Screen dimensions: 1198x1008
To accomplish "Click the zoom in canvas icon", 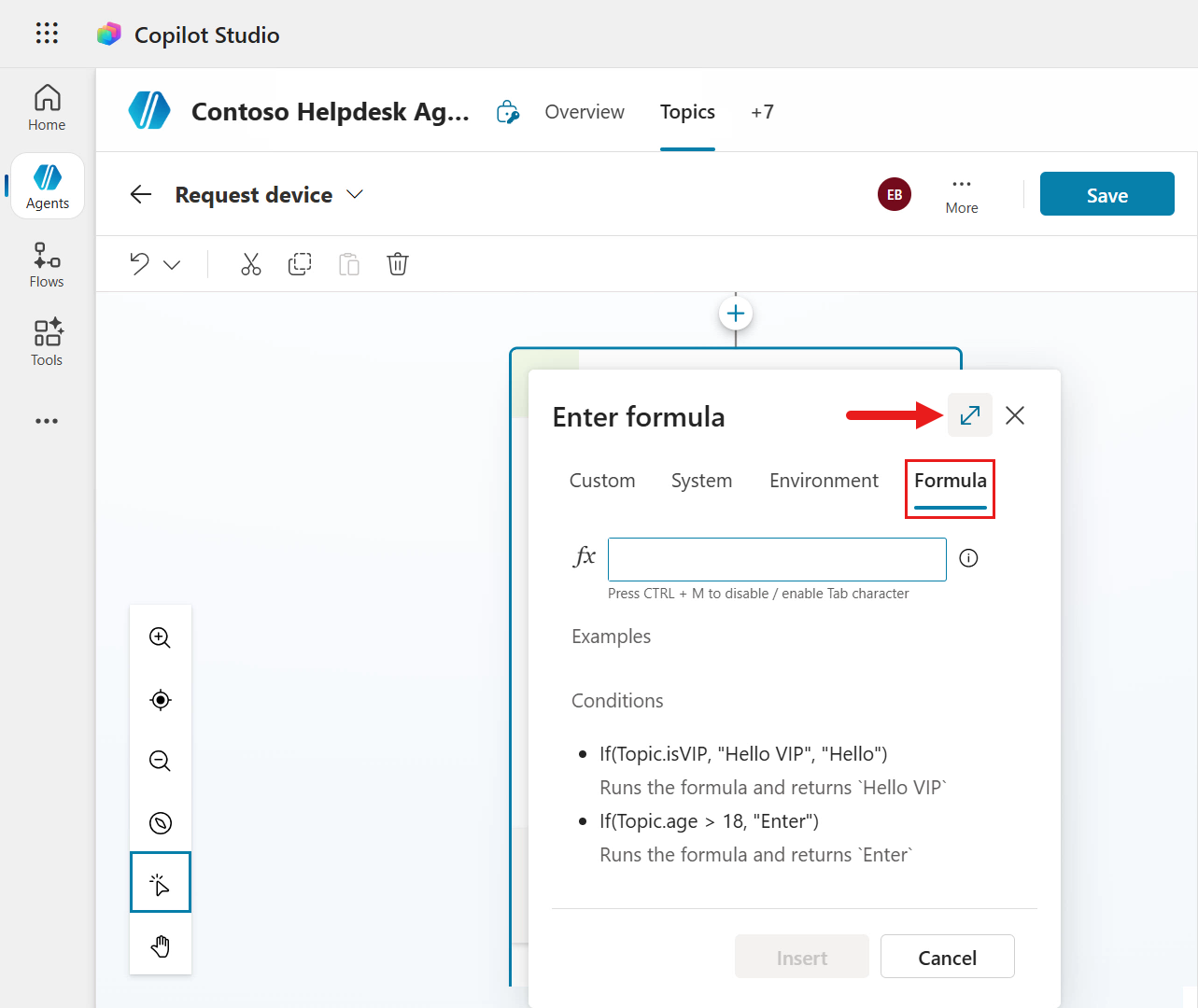I will pyautogui.click(x=161, y=637).
